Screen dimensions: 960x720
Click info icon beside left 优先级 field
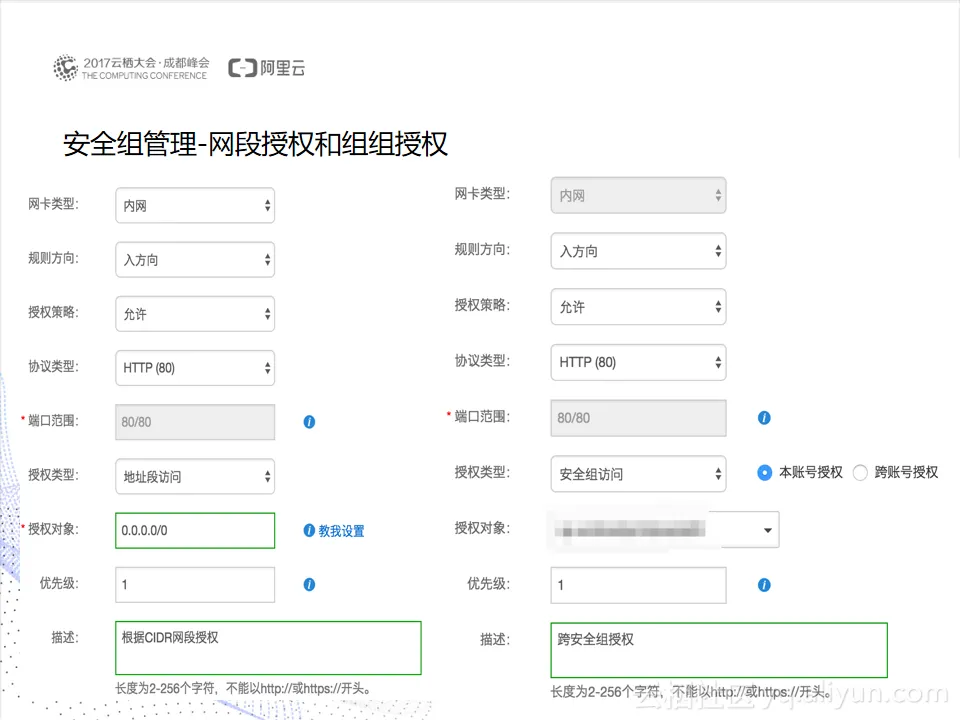tap(309, 584)
